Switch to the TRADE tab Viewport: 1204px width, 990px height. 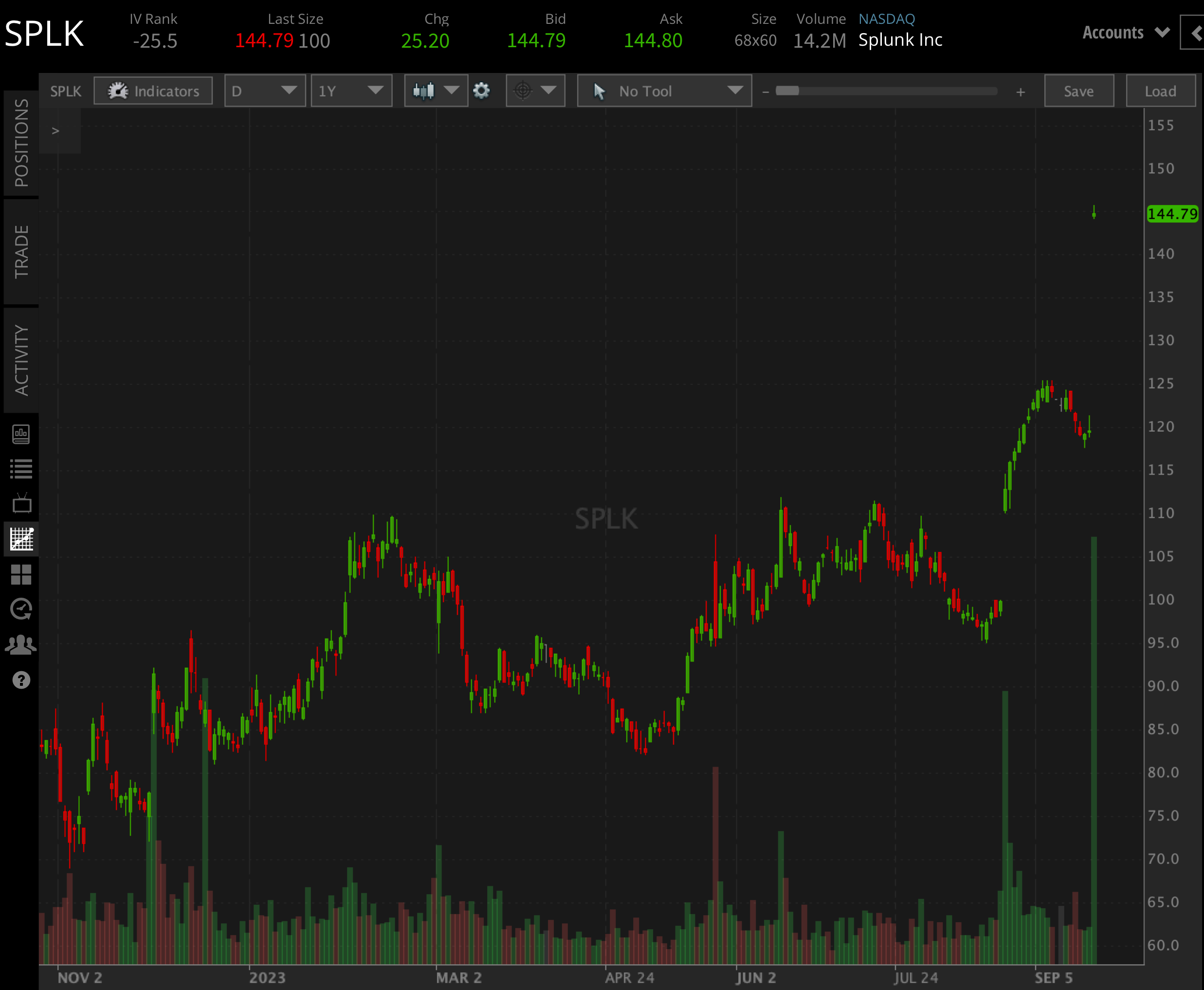tap(21, 251)
